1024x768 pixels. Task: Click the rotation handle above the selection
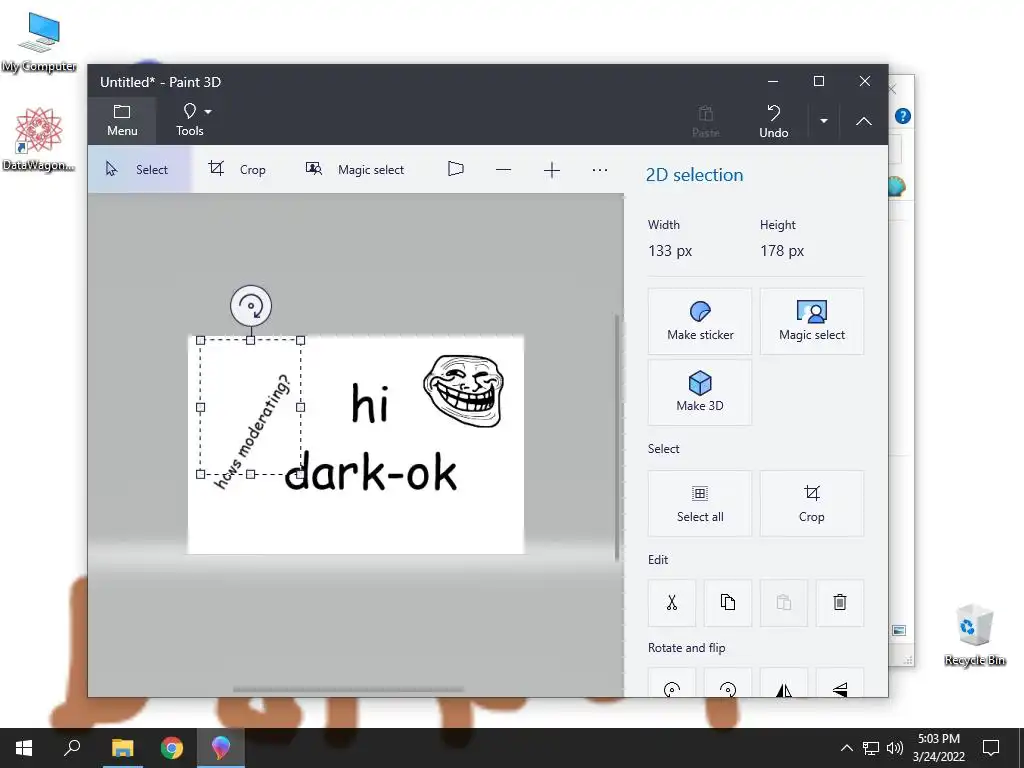tap(251, 306)
